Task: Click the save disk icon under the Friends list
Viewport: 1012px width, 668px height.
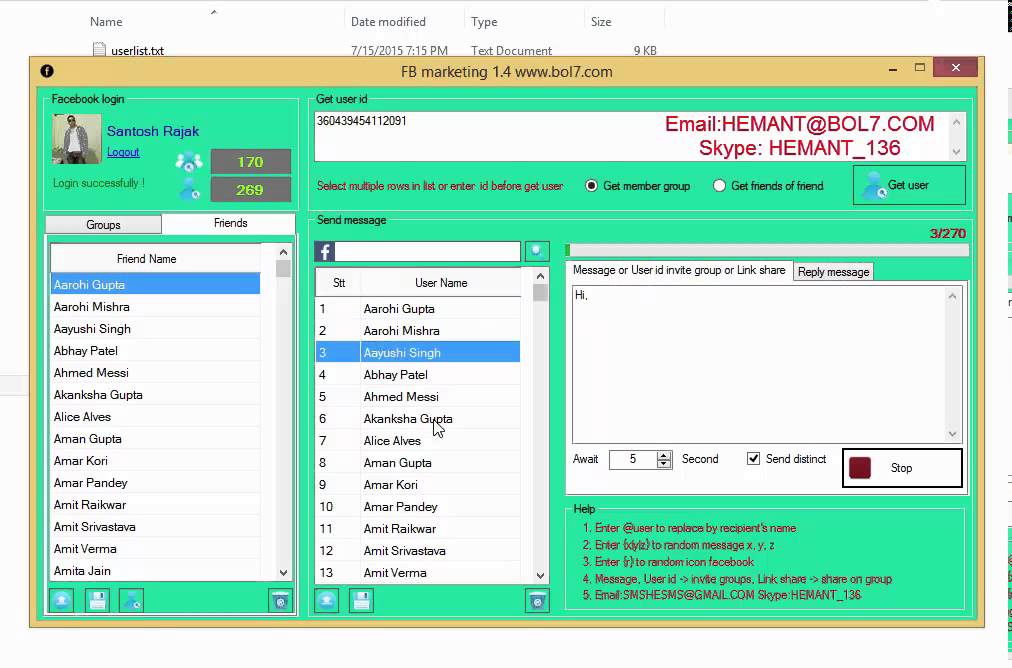Action: (x=97, y=601)
